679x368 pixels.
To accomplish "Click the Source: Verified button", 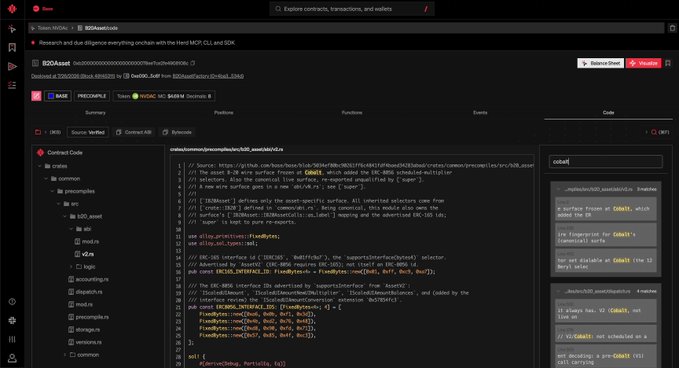I will tap(88, 132).
